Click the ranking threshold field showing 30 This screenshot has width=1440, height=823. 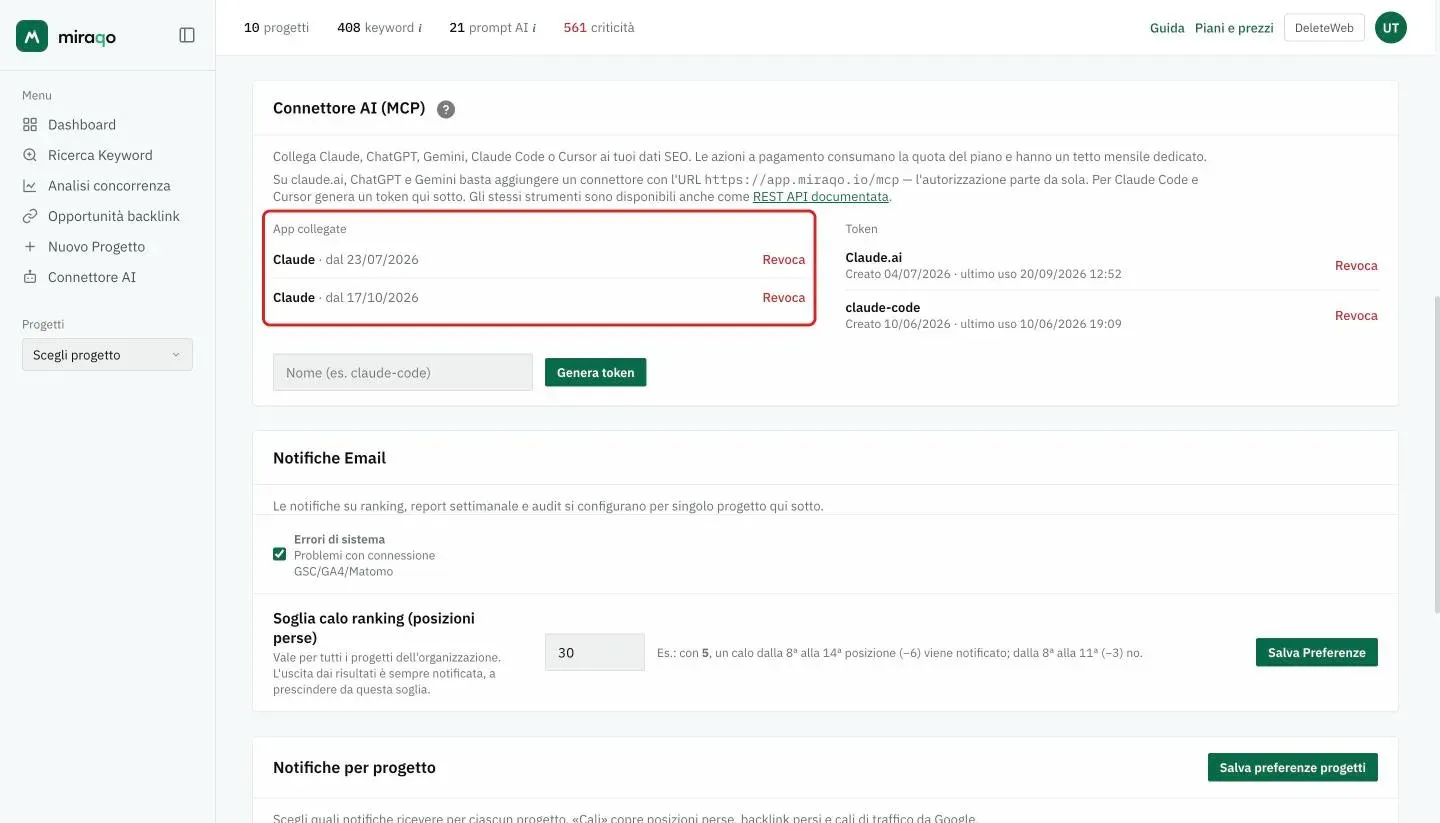coord(595,652)
